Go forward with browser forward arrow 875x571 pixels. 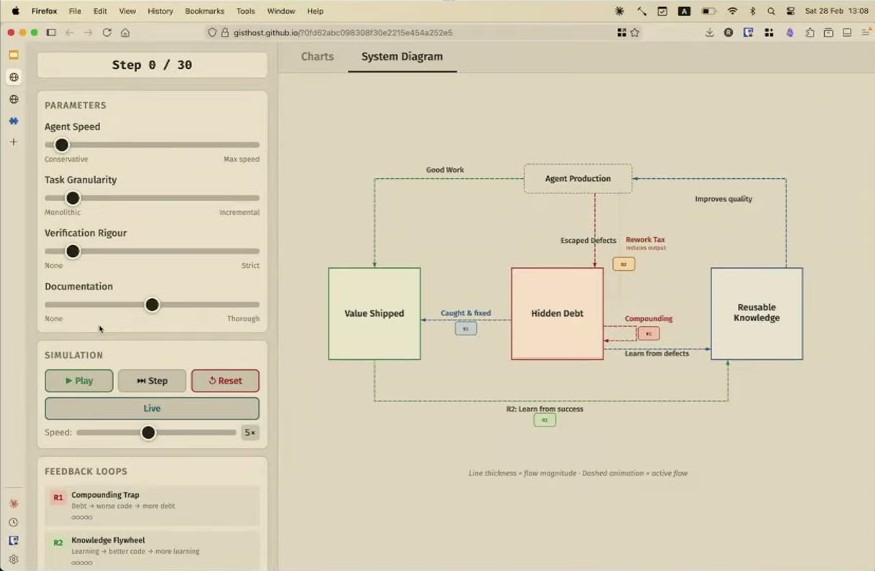pyautogui.click(x=88, y=32)
